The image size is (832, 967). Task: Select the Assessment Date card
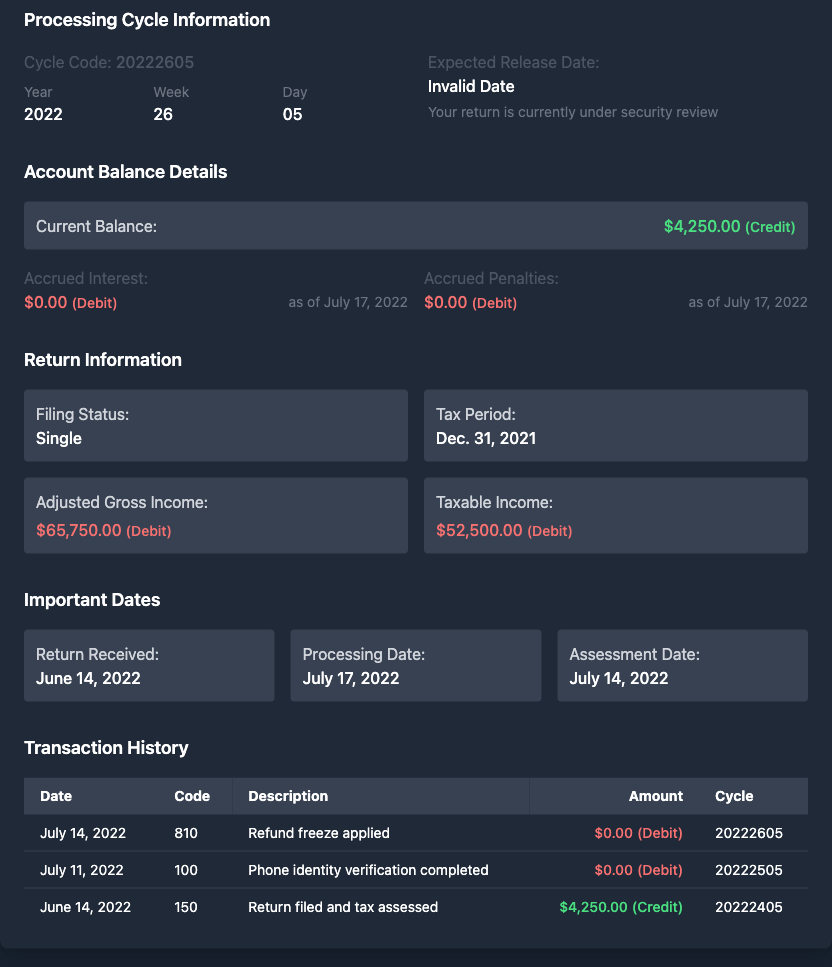coord(682,666)
